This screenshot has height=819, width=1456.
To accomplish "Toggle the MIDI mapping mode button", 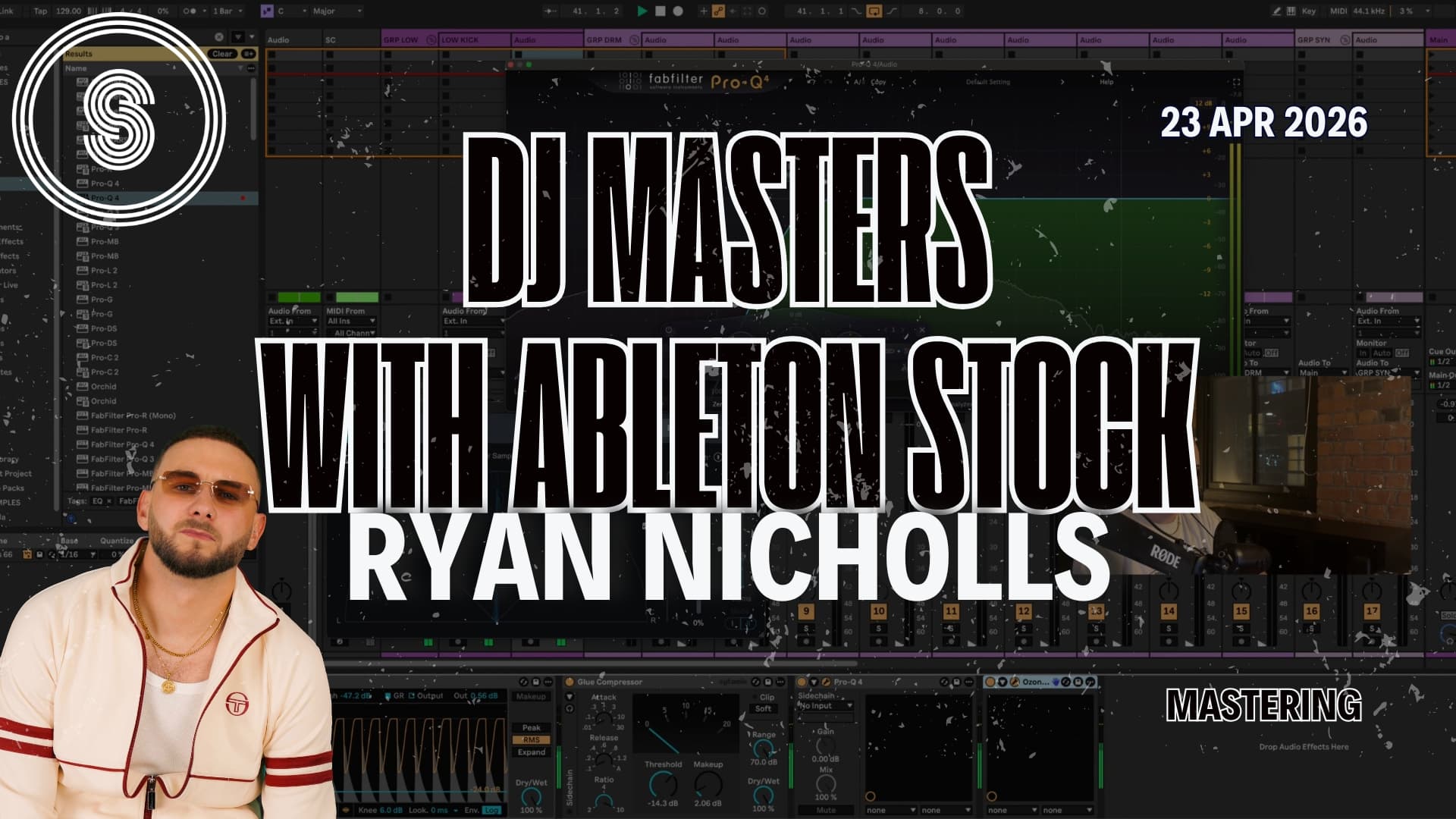I will click(x=1338, y=11).
